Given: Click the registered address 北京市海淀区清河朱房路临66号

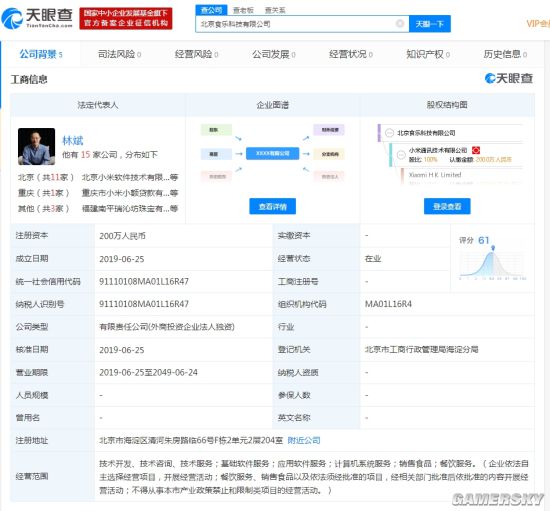Looking at the screenshot, I should pyautogui.click(x=191, y=441).
